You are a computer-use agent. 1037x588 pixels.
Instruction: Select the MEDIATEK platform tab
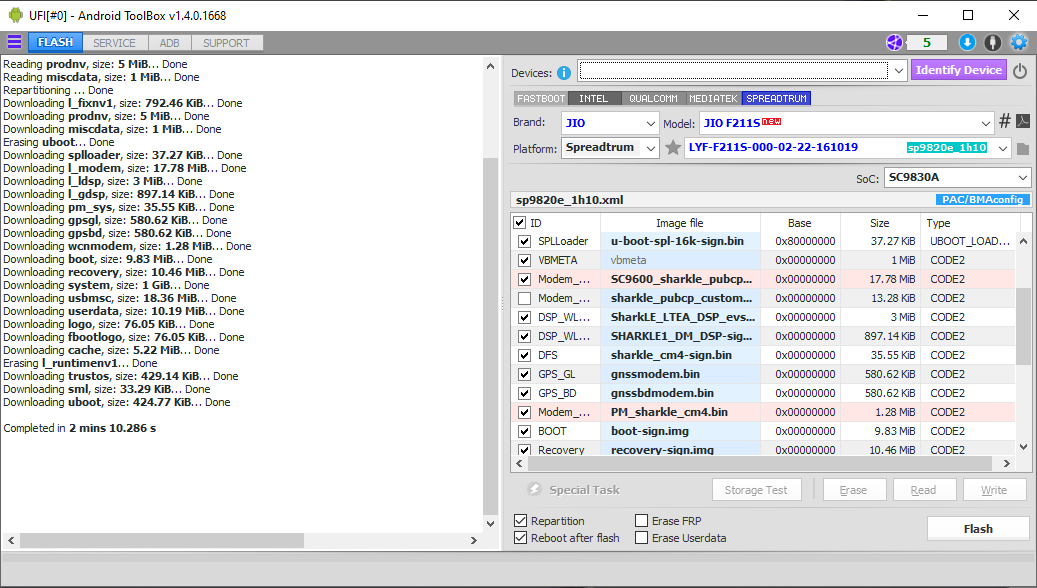713,99
